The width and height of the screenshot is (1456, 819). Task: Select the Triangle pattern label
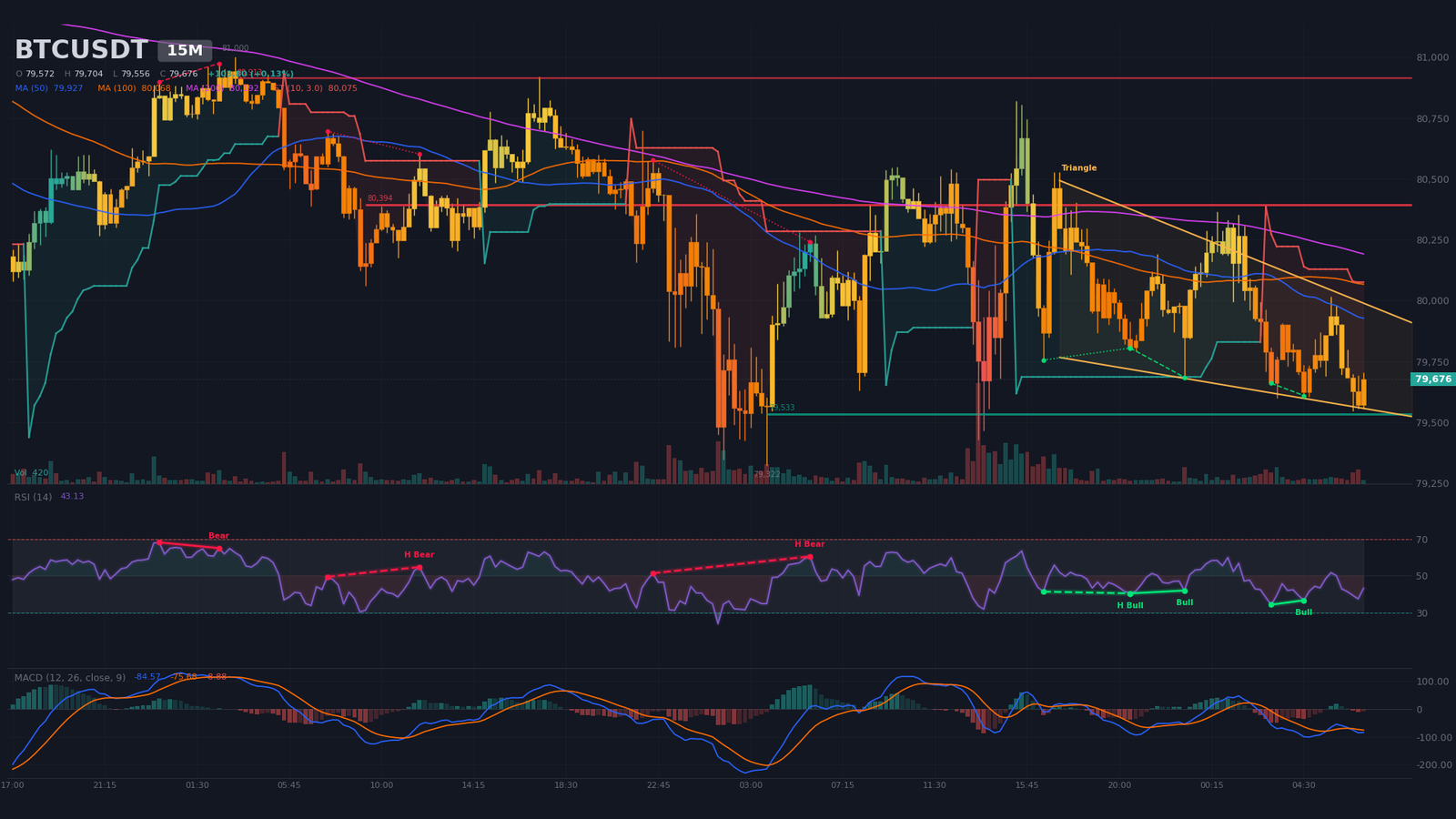coord(1079,168)
